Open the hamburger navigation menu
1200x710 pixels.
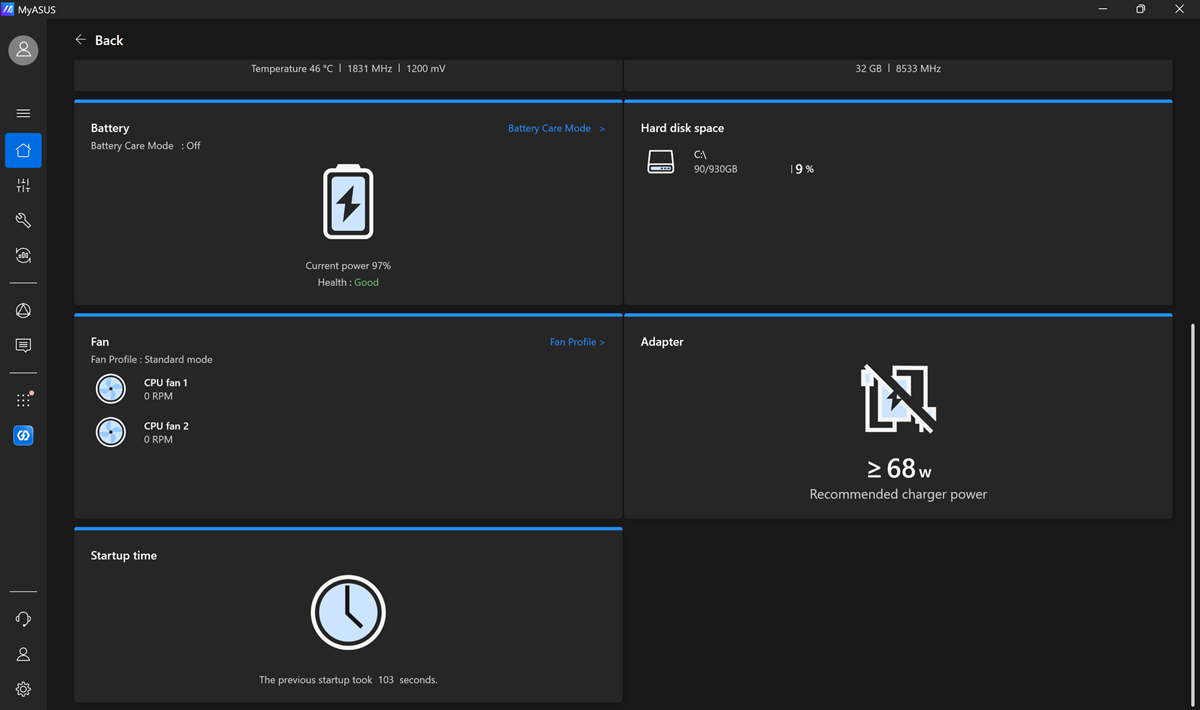coord(23,113)
